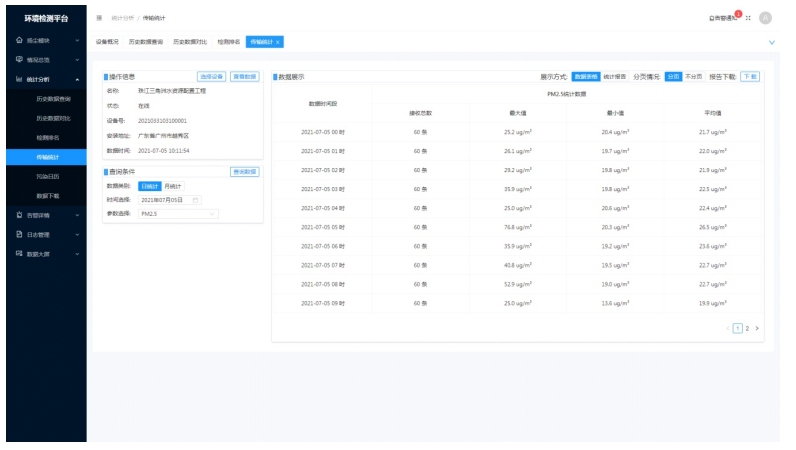
Task: Expand the 告警详情 sidebar menu
Action: tap(45, 215)
